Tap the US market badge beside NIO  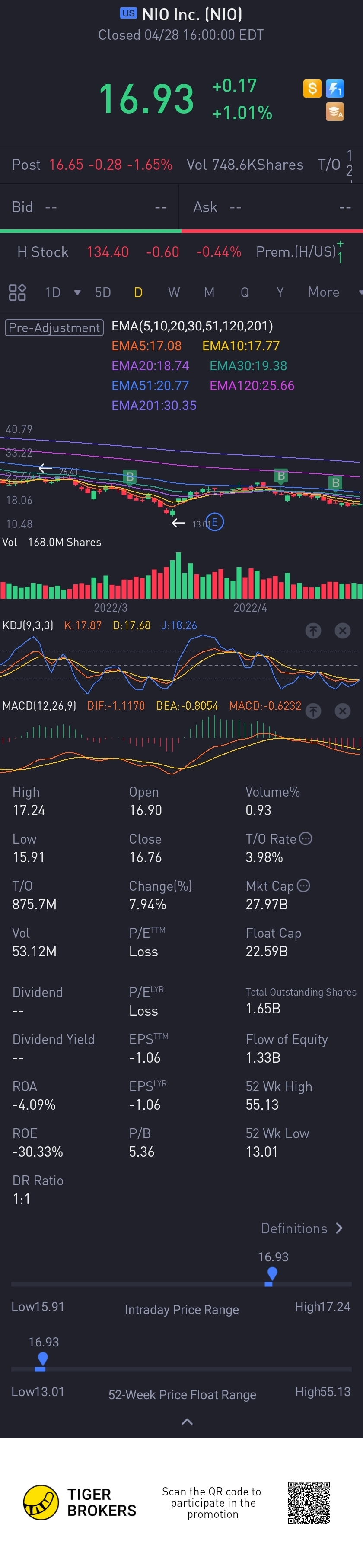click(x=128, y=13)
